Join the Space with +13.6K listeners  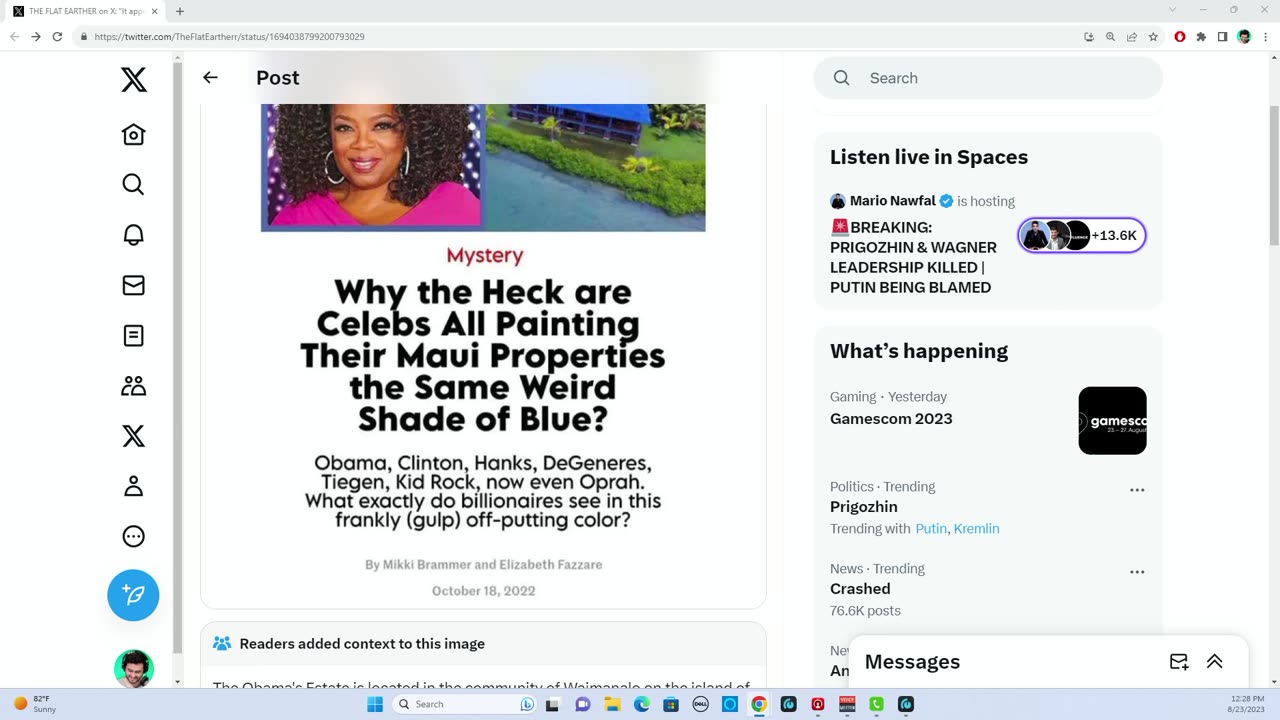coord(1081,236)
